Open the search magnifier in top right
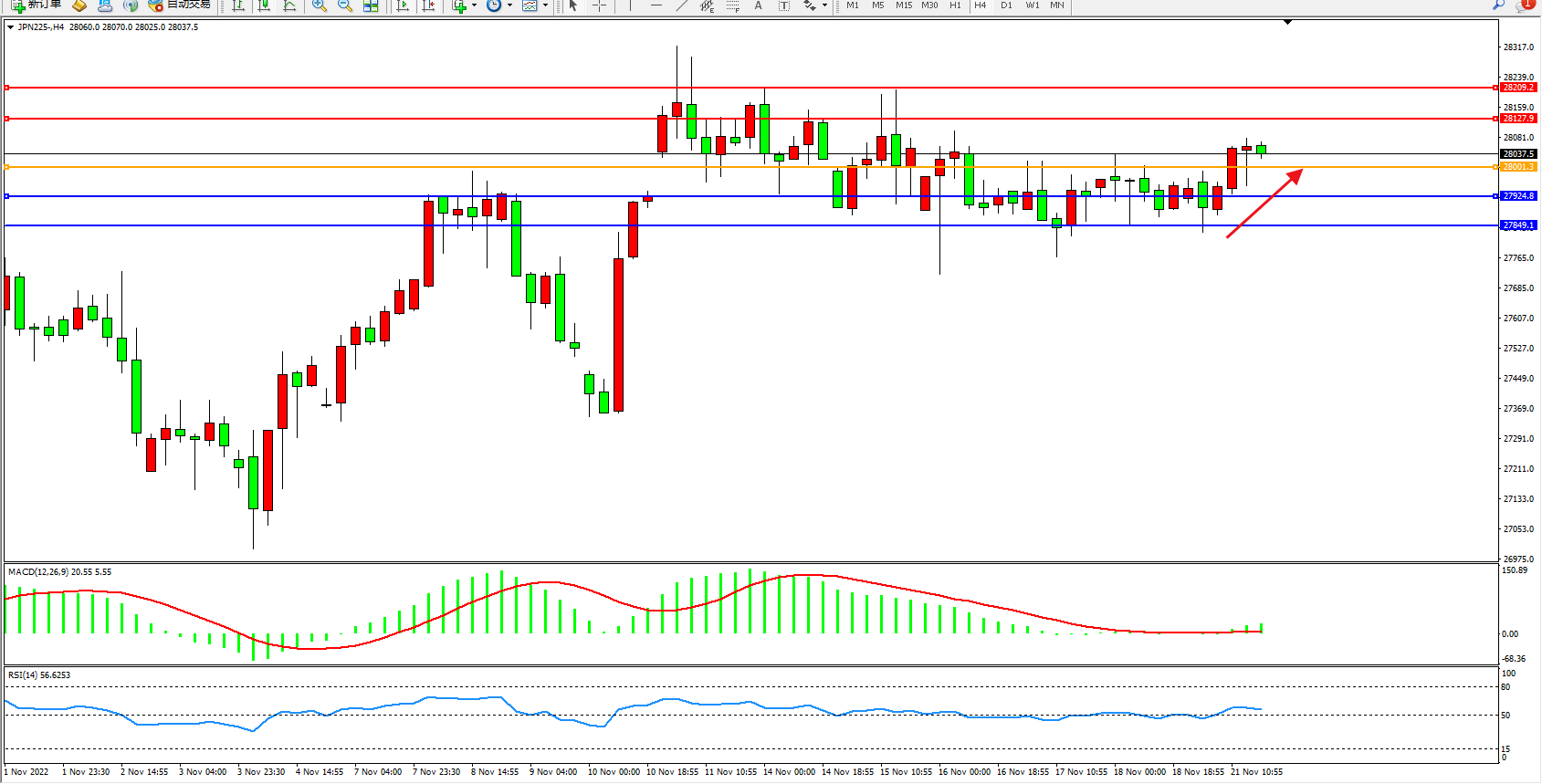The width and height of the screenshot is (1542, 784). click(1498, 5)
